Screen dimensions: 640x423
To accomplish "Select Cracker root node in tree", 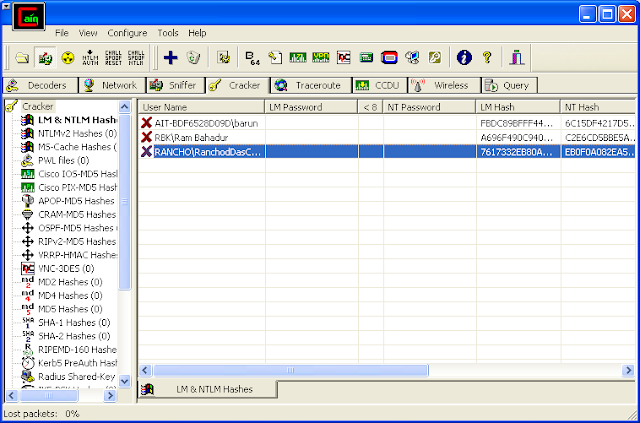I will coord(38,107).
